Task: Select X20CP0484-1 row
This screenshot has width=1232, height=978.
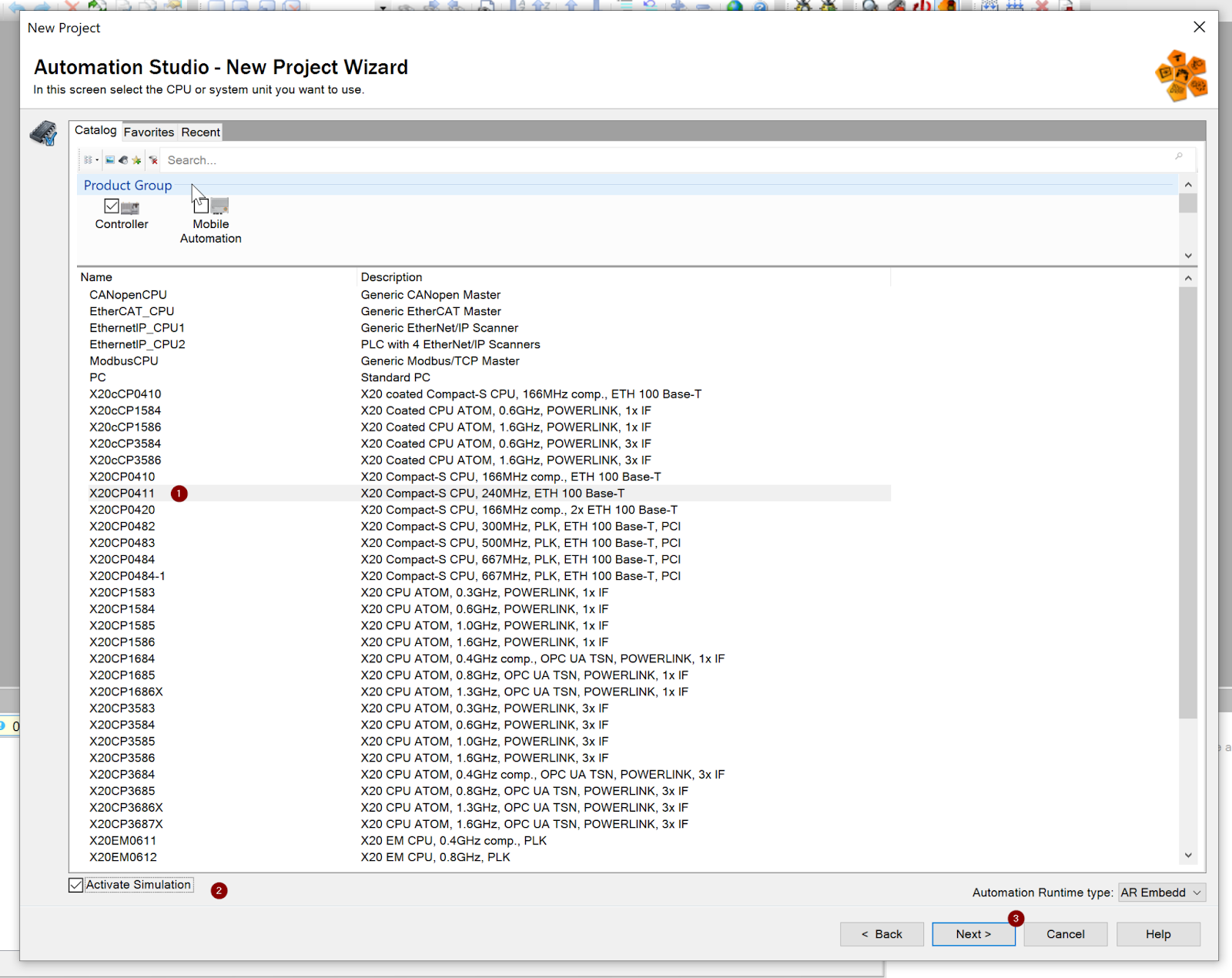Action: tap(485, 576)
